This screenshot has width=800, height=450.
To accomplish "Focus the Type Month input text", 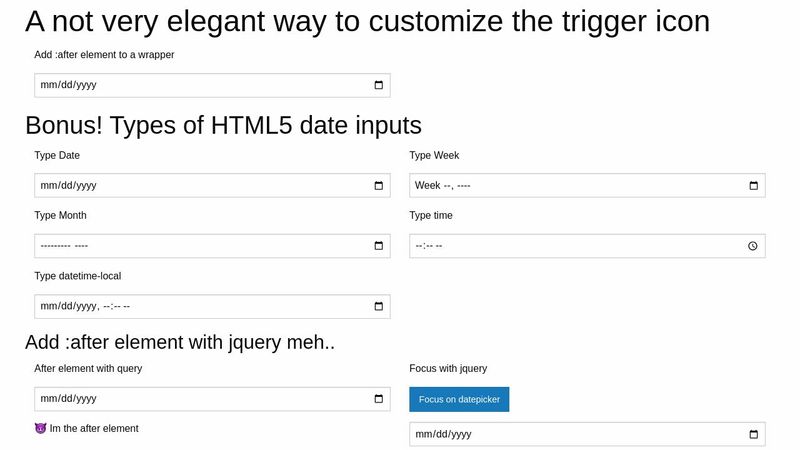I will pos(212,246).
